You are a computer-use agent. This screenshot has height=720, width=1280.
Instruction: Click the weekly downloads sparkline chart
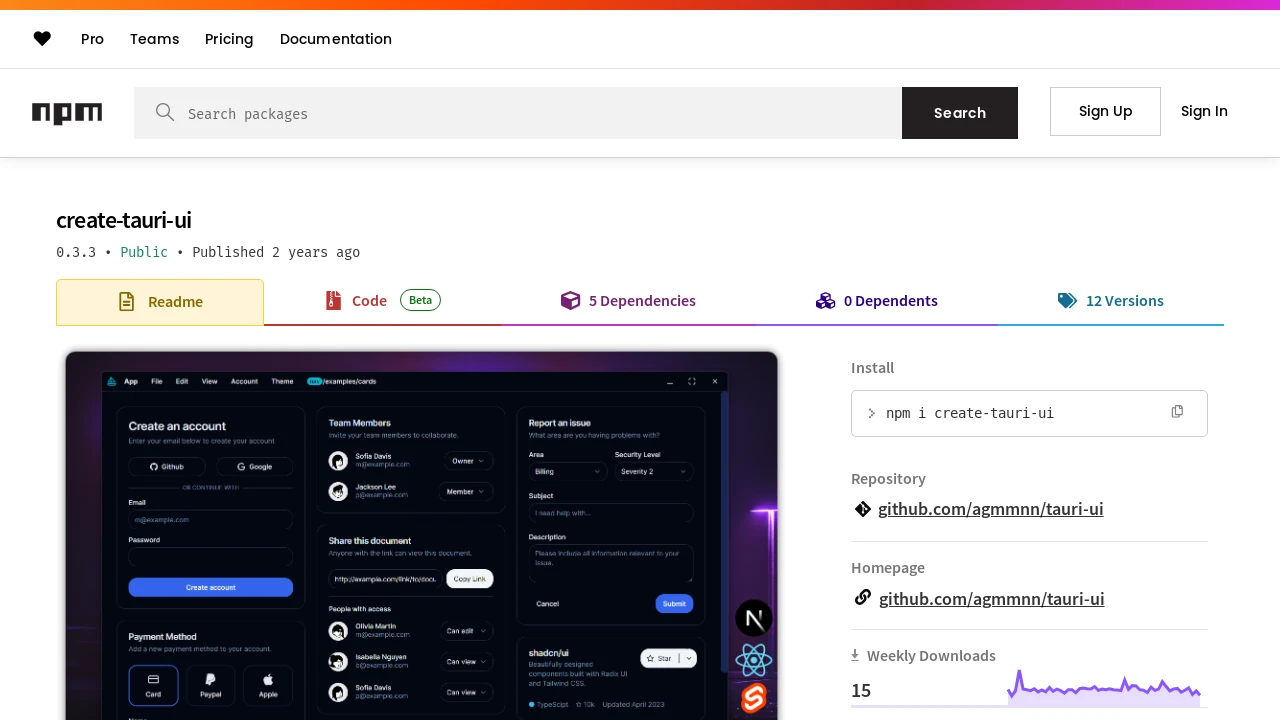[1104, 688]
